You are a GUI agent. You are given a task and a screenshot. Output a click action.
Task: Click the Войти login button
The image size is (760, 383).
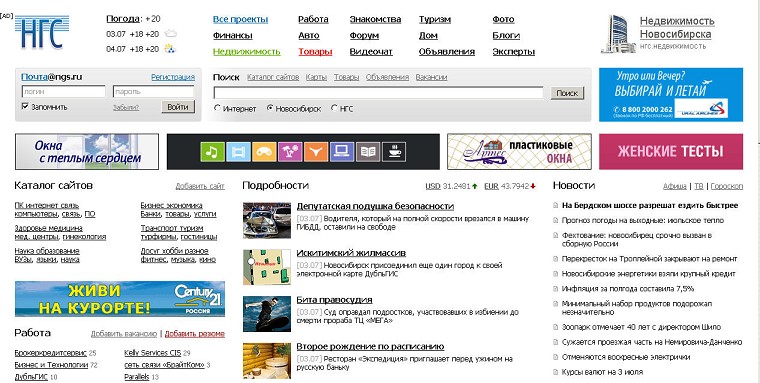178,107
